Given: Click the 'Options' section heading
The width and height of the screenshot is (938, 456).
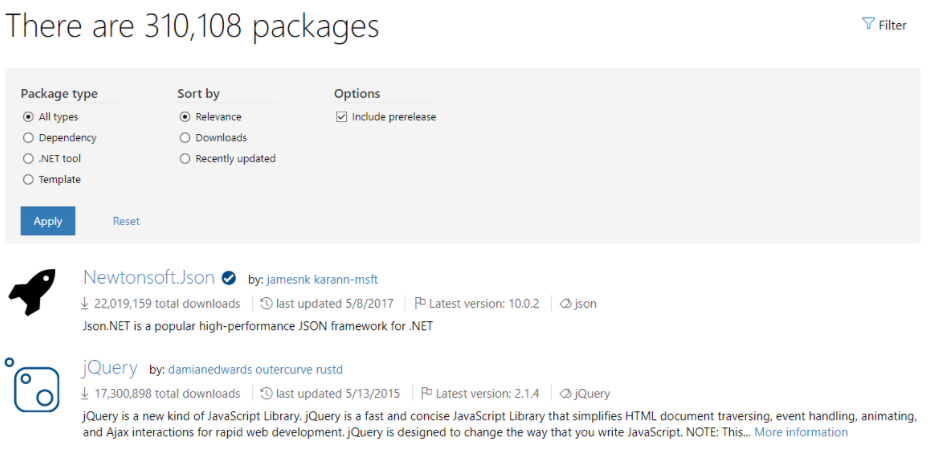Looking at the screenshot, I should (x=357, y=94).
